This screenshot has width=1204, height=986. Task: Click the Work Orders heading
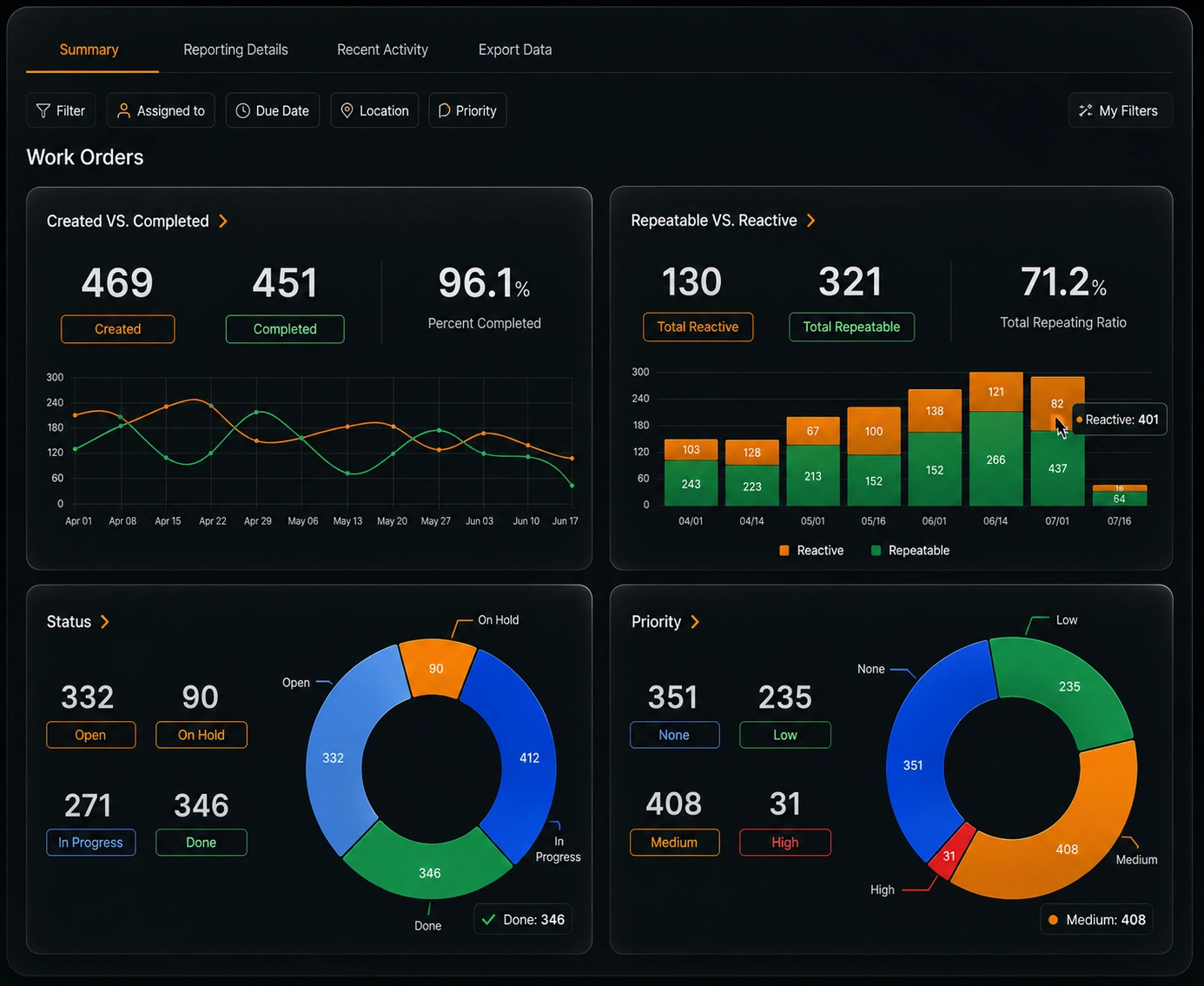point(85,157)
